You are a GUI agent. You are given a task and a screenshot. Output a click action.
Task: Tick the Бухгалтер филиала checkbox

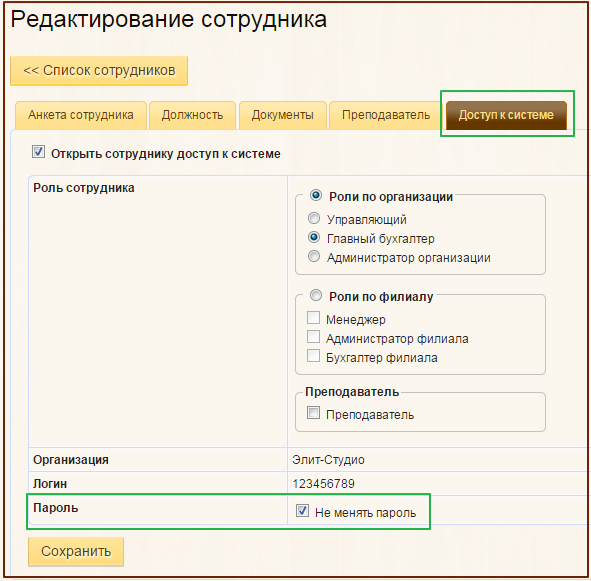coord(313,356)
